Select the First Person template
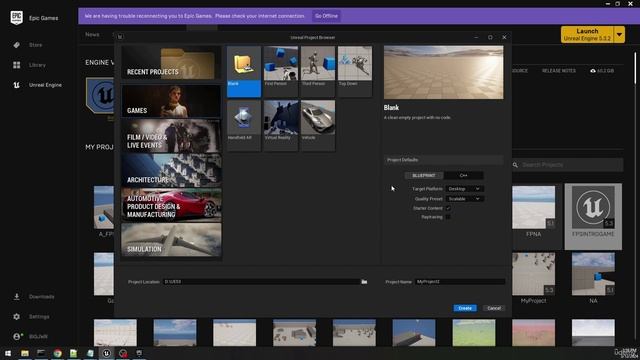Screen dimensions: 640x360 tap(280, 71)
